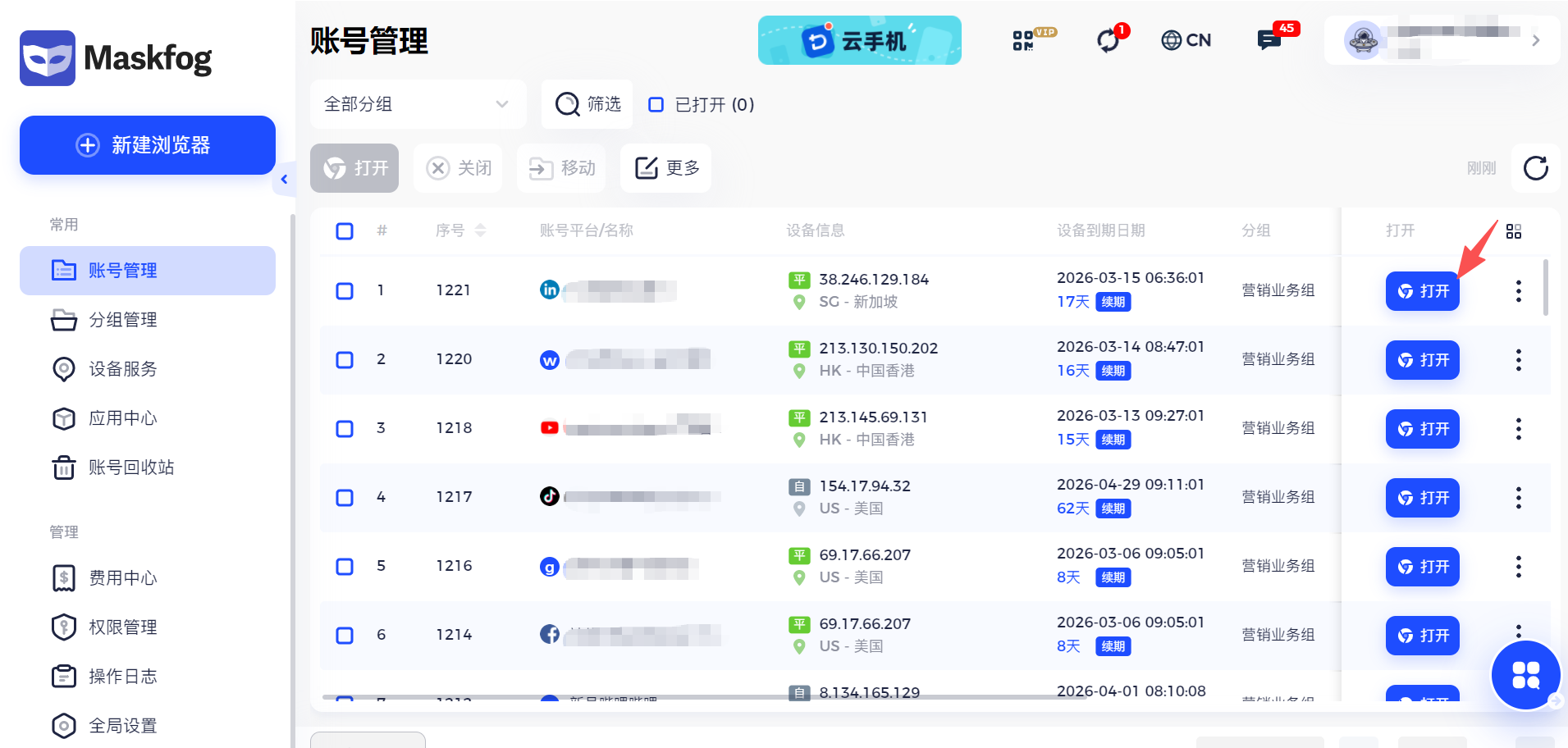Viewport: 1568px width, 748px height.
Task: Select checkbox for row 1216
Action: (x=345, y=567)
